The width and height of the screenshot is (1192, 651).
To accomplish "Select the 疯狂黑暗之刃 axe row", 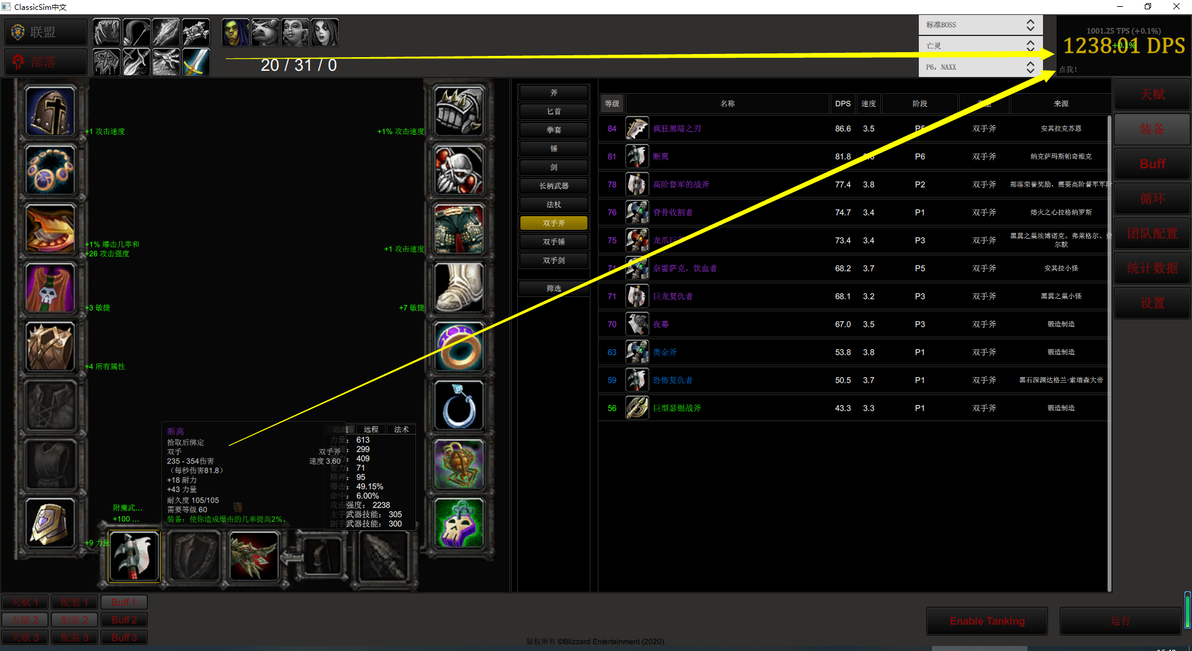I will click(x=853, y=129).
